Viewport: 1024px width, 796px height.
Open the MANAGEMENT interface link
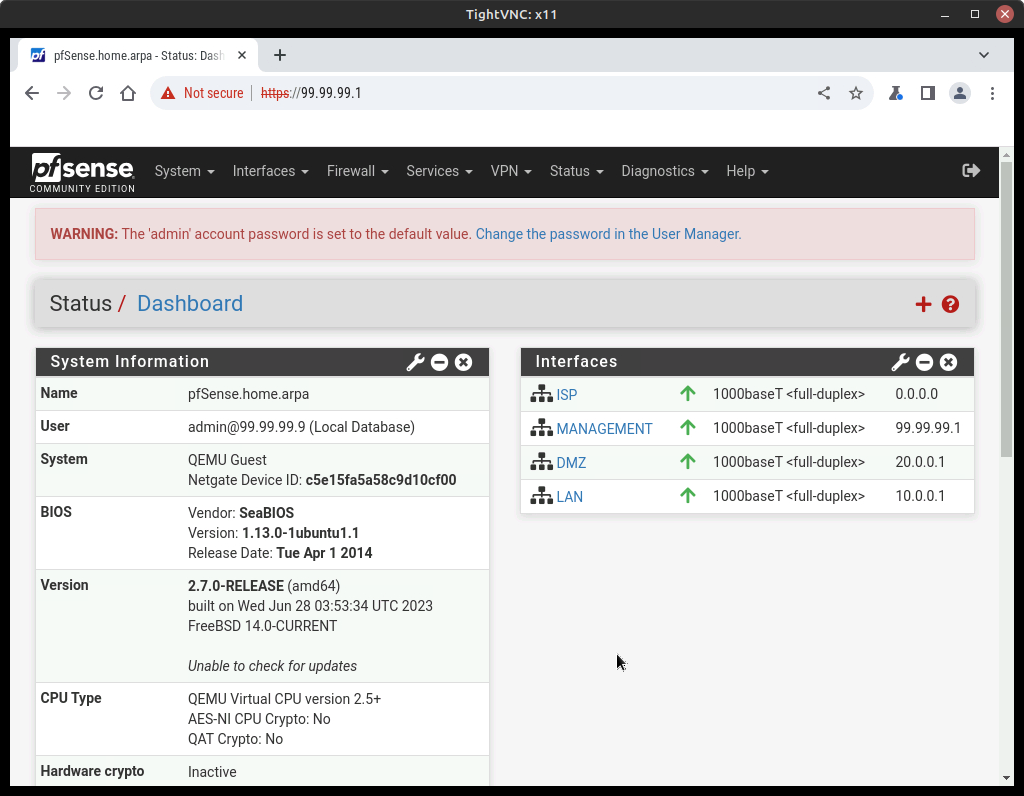point(604,428)
